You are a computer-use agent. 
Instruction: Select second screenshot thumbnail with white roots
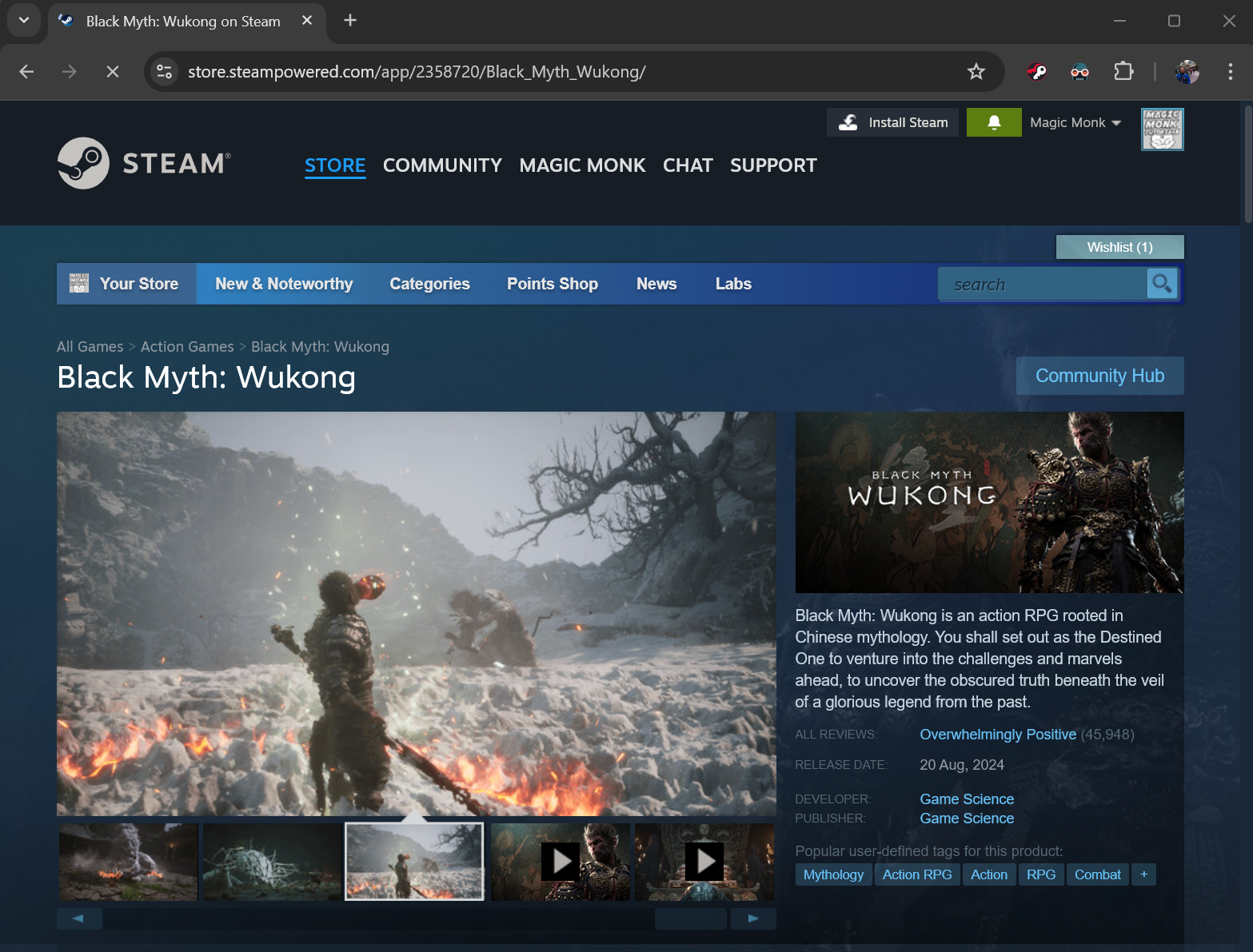point(272,862)
